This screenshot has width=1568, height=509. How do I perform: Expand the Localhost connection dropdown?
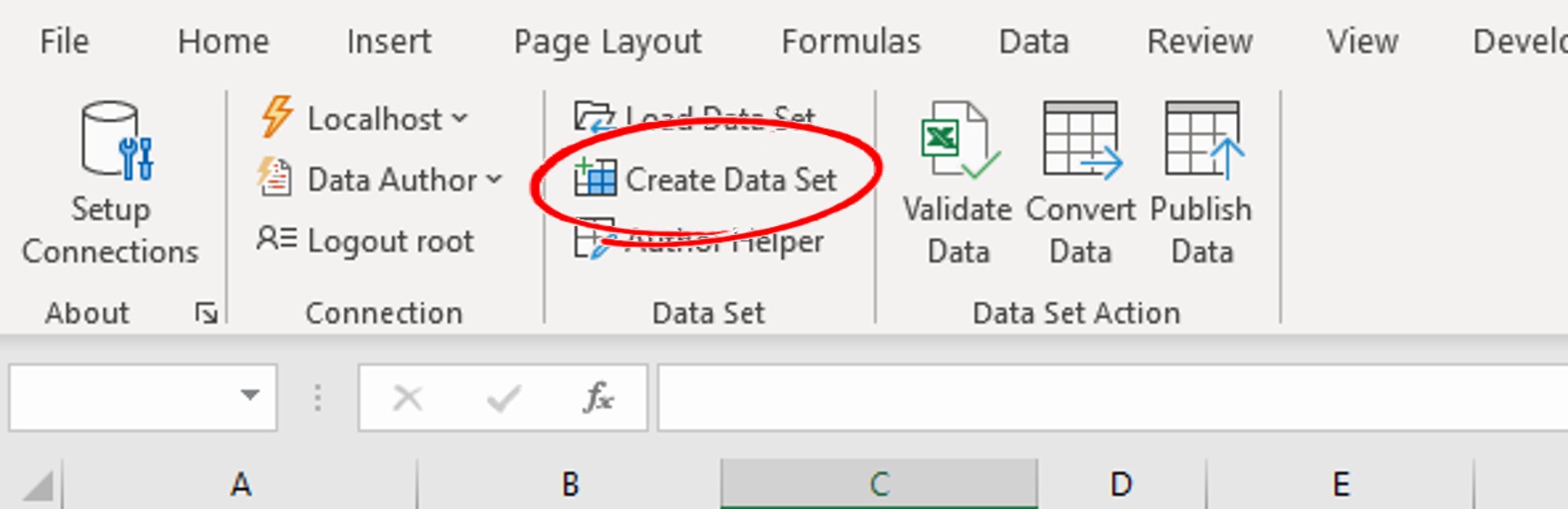pyautogui.click(x=460, y=119)
